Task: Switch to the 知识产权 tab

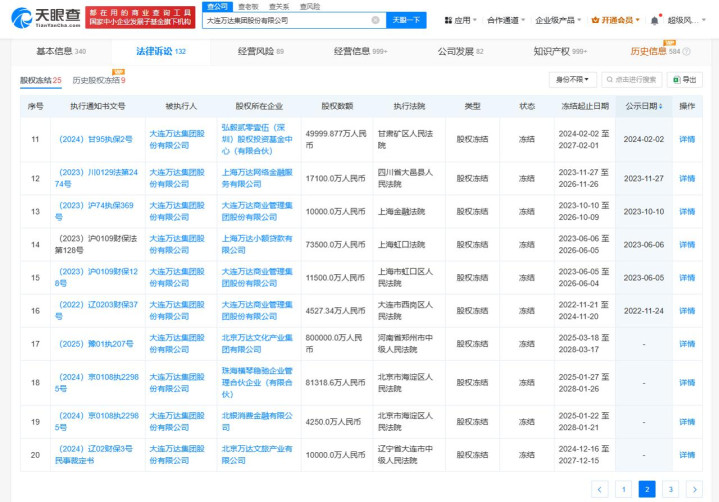Action: (x=559, y=51)
